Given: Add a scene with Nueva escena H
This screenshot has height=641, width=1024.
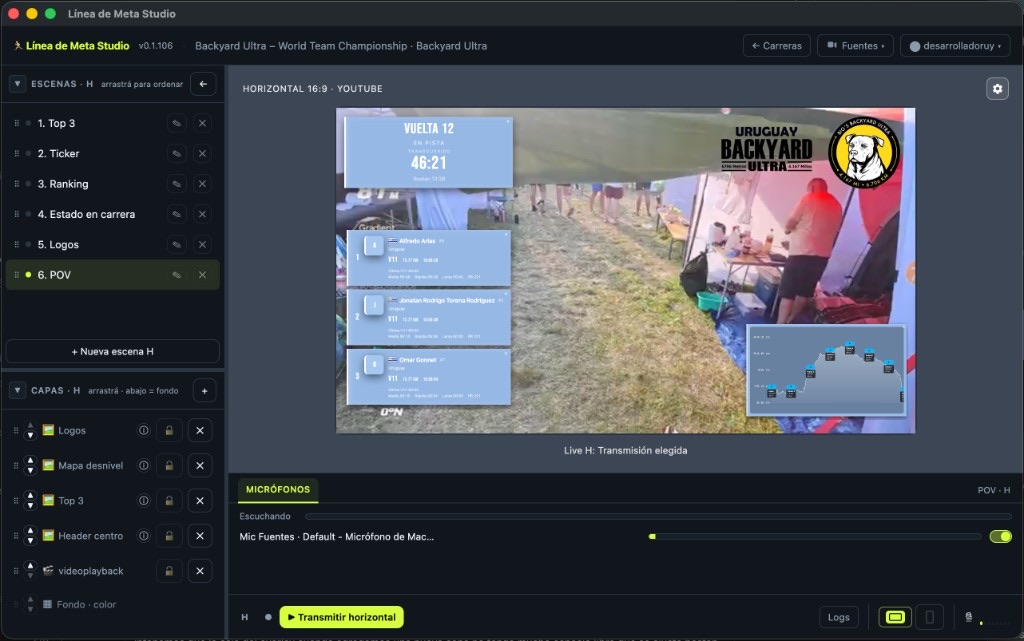Looking at the screenshot, I should coord(112,351).
